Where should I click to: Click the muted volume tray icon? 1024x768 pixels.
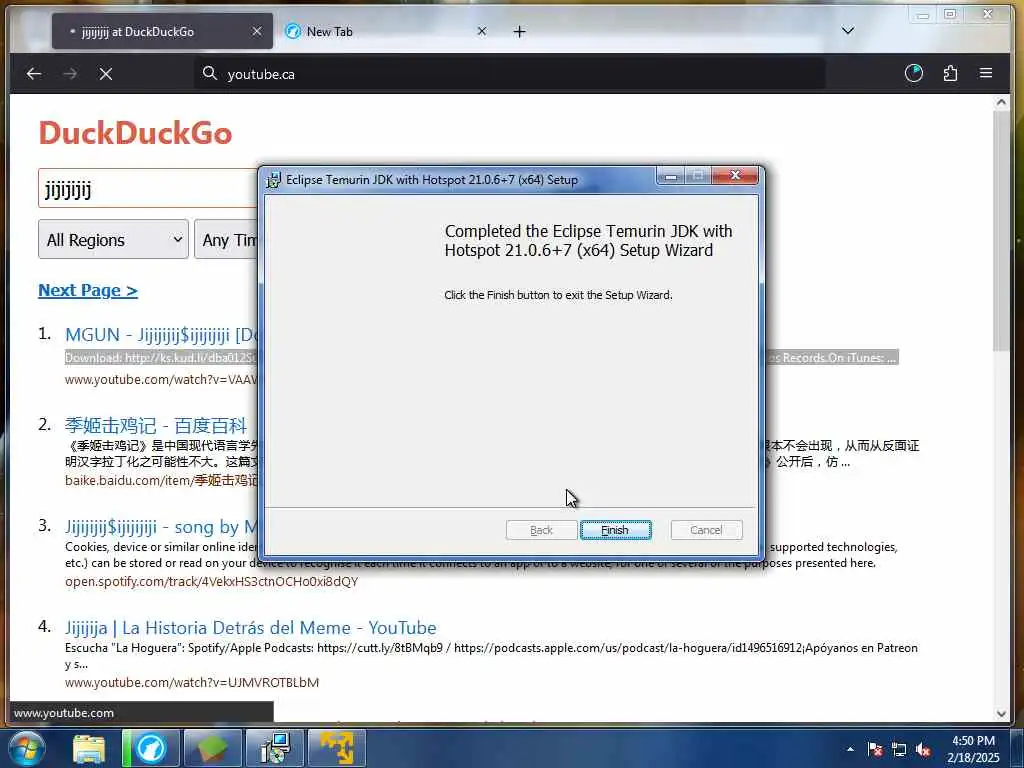(923, 749)
